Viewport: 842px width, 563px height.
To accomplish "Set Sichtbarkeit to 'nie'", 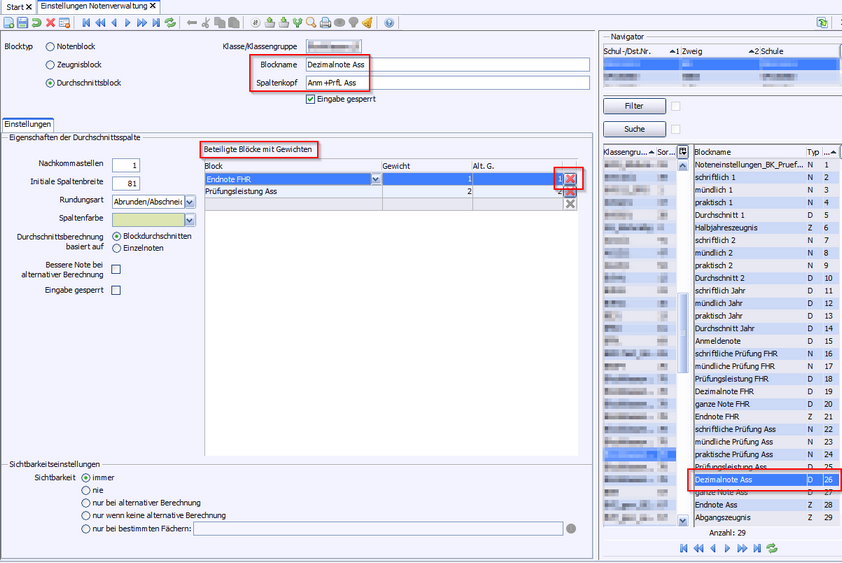I will click(86, 490).
